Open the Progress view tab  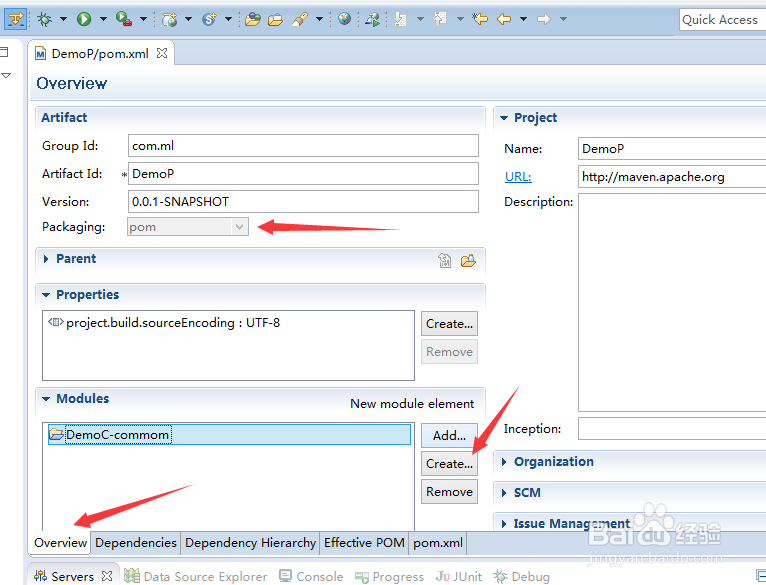389,577
